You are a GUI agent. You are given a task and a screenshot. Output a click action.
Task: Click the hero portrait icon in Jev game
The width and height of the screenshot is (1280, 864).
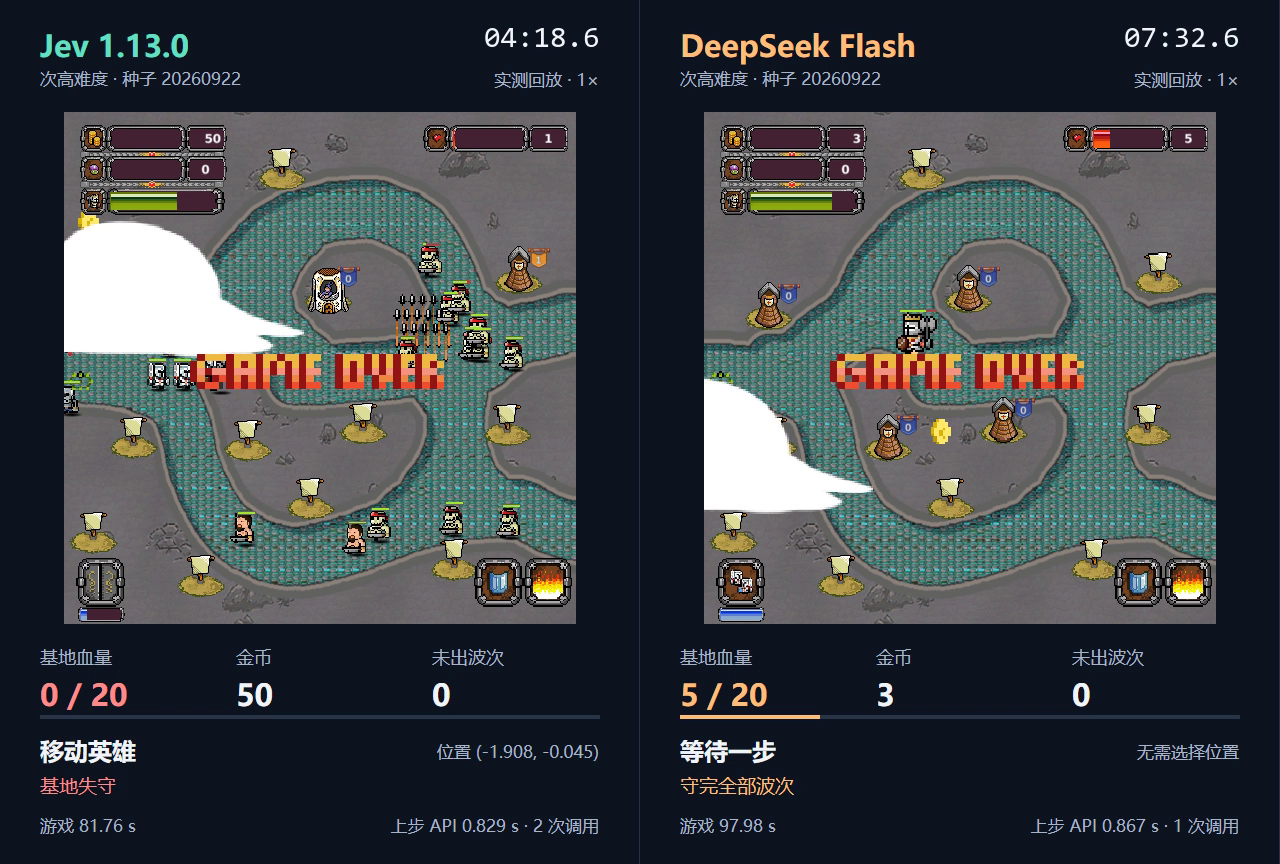pos(92,201)
